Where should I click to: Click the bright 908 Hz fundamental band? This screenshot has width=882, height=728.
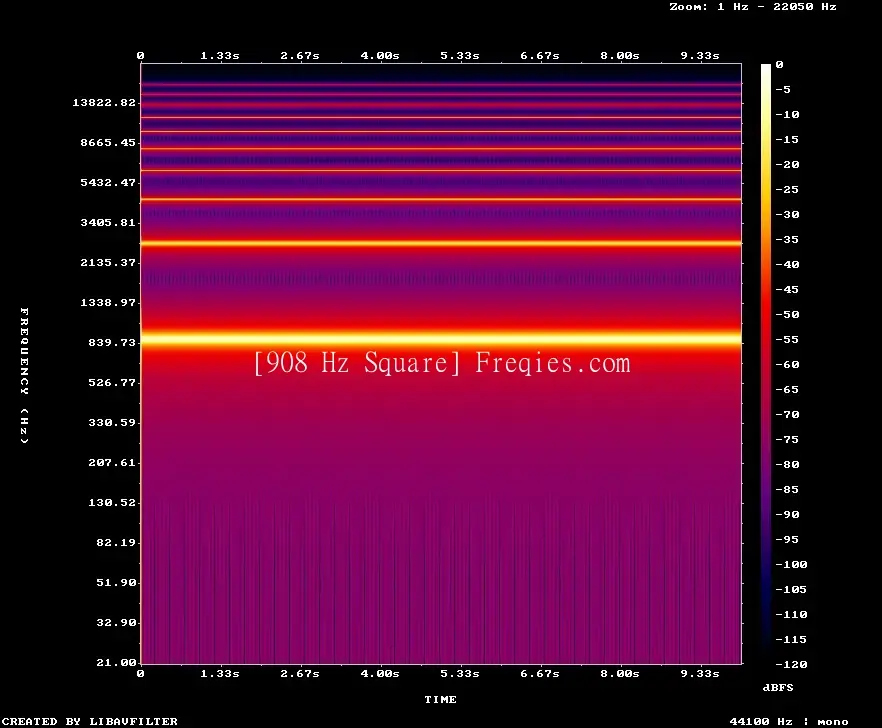[x=441, y=339]
